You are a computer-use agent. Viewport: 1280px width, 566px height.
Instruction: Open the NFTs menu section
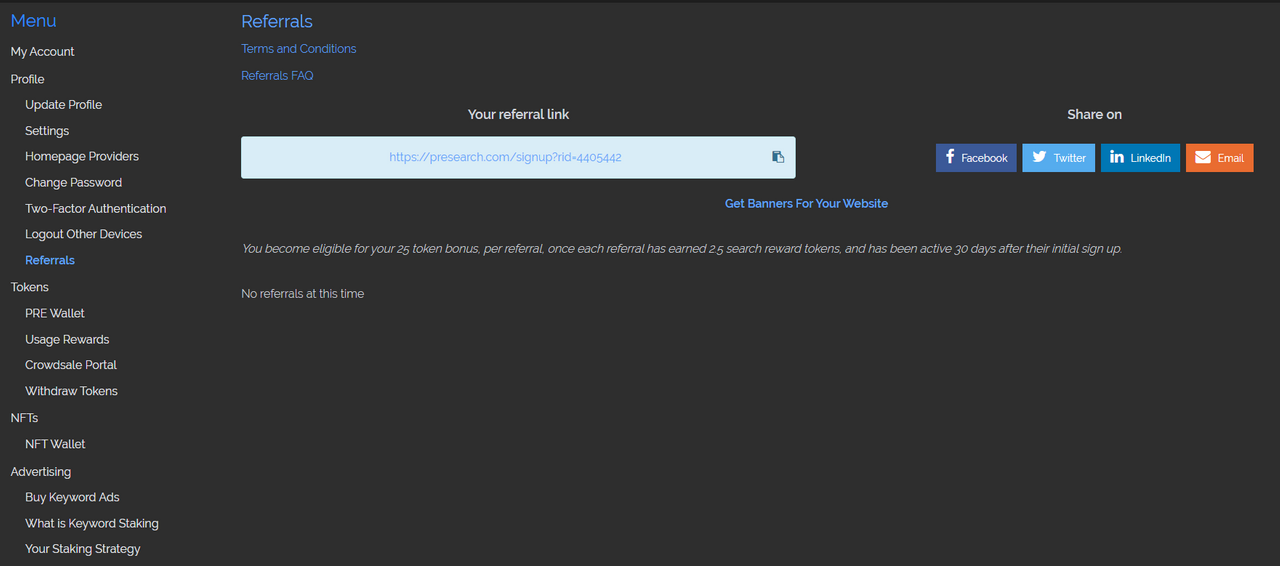pyautogui.click(x=24, y=418)
